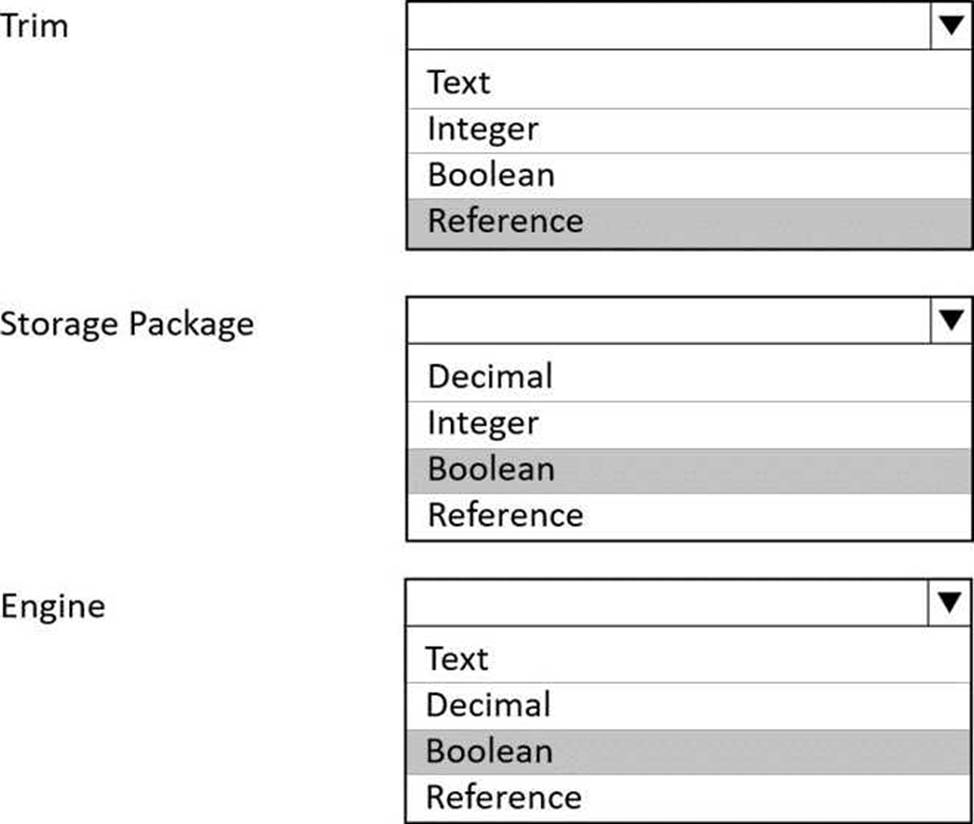Pick Boolean in the Trim list
The height and width of the screenshot is (824, 974).
(490, 175)
